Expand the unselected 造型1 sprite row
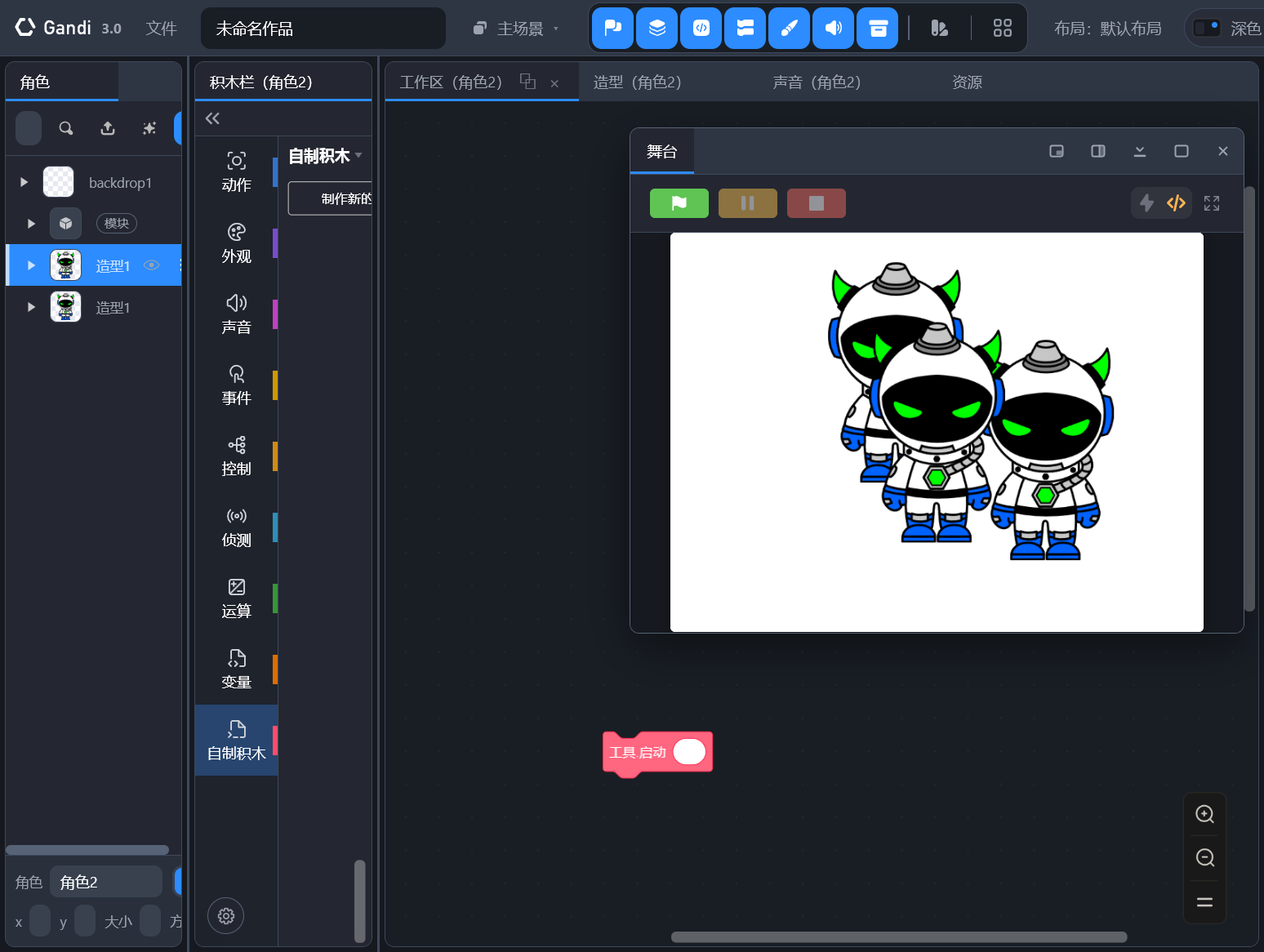The height and width of the screenshot is (952, 1264). coord(31,307)
